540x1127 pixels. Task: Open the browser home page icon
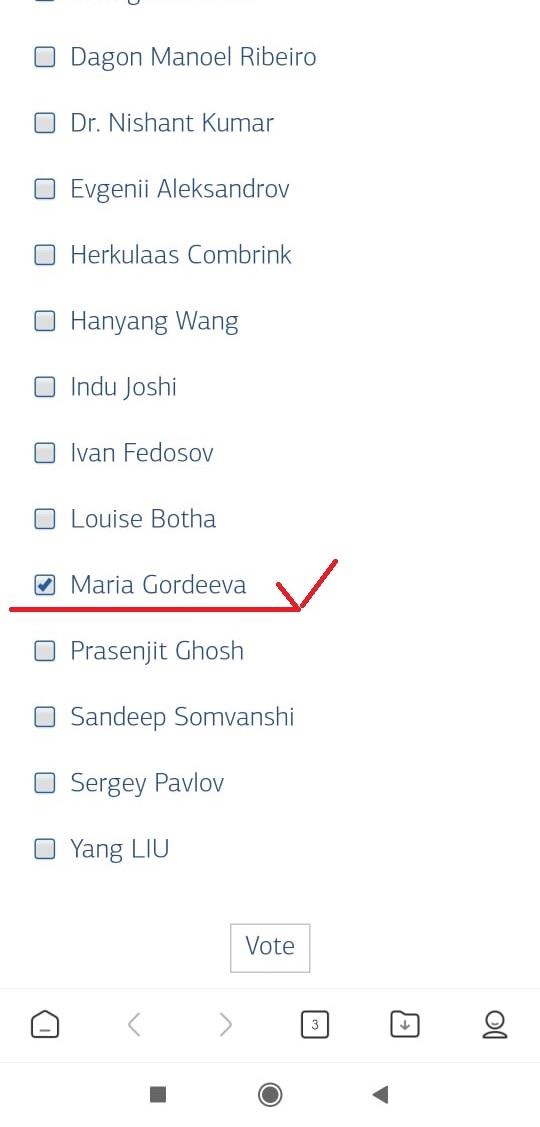pyautogui.click(x=45, y=1024)
